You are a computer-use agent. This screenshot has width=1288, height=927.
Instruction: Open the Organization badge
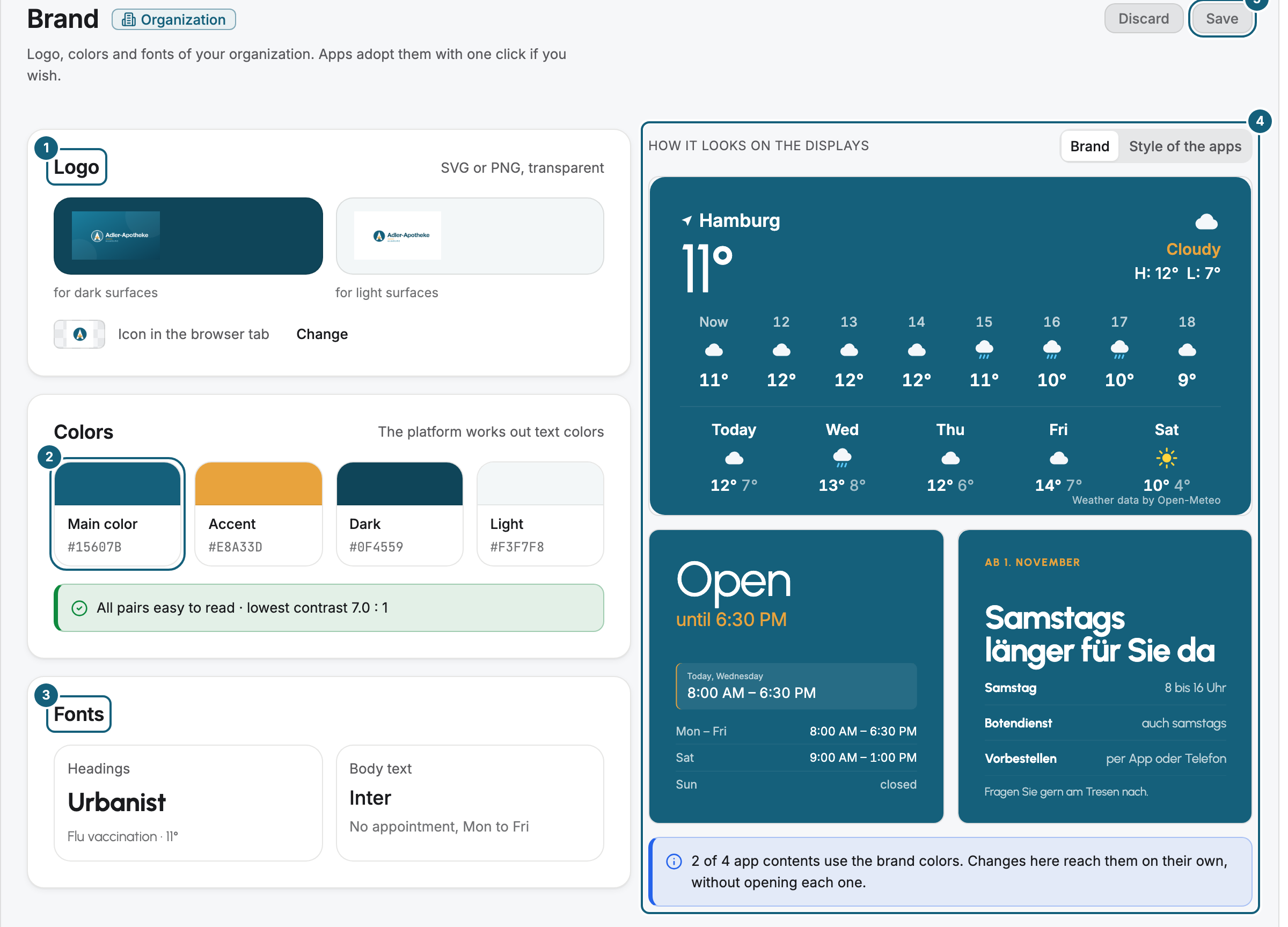coord(175,19)
